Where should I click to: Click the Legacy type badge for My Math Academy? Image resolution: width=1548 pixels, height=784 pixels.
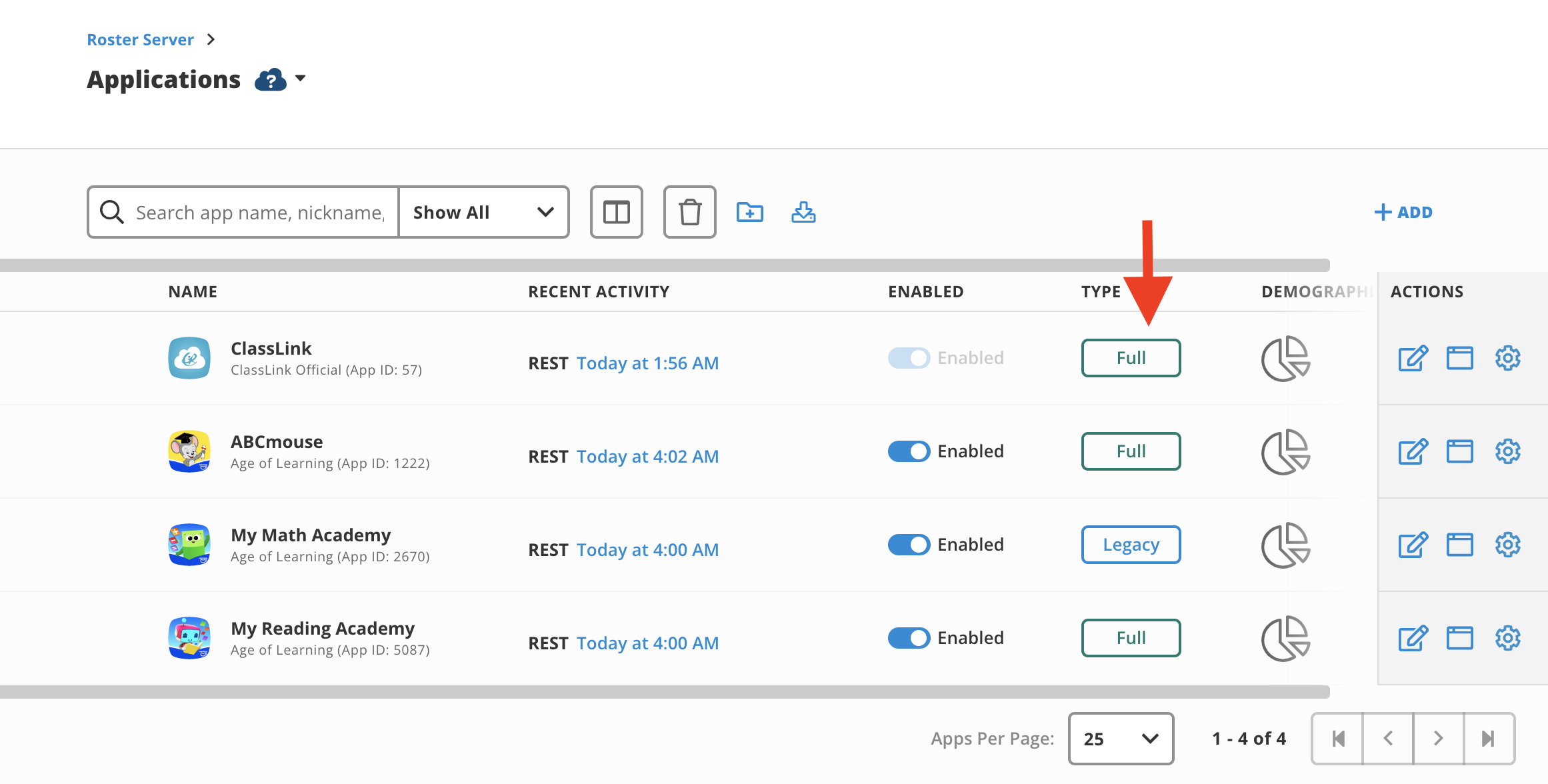coord(1131,545)
